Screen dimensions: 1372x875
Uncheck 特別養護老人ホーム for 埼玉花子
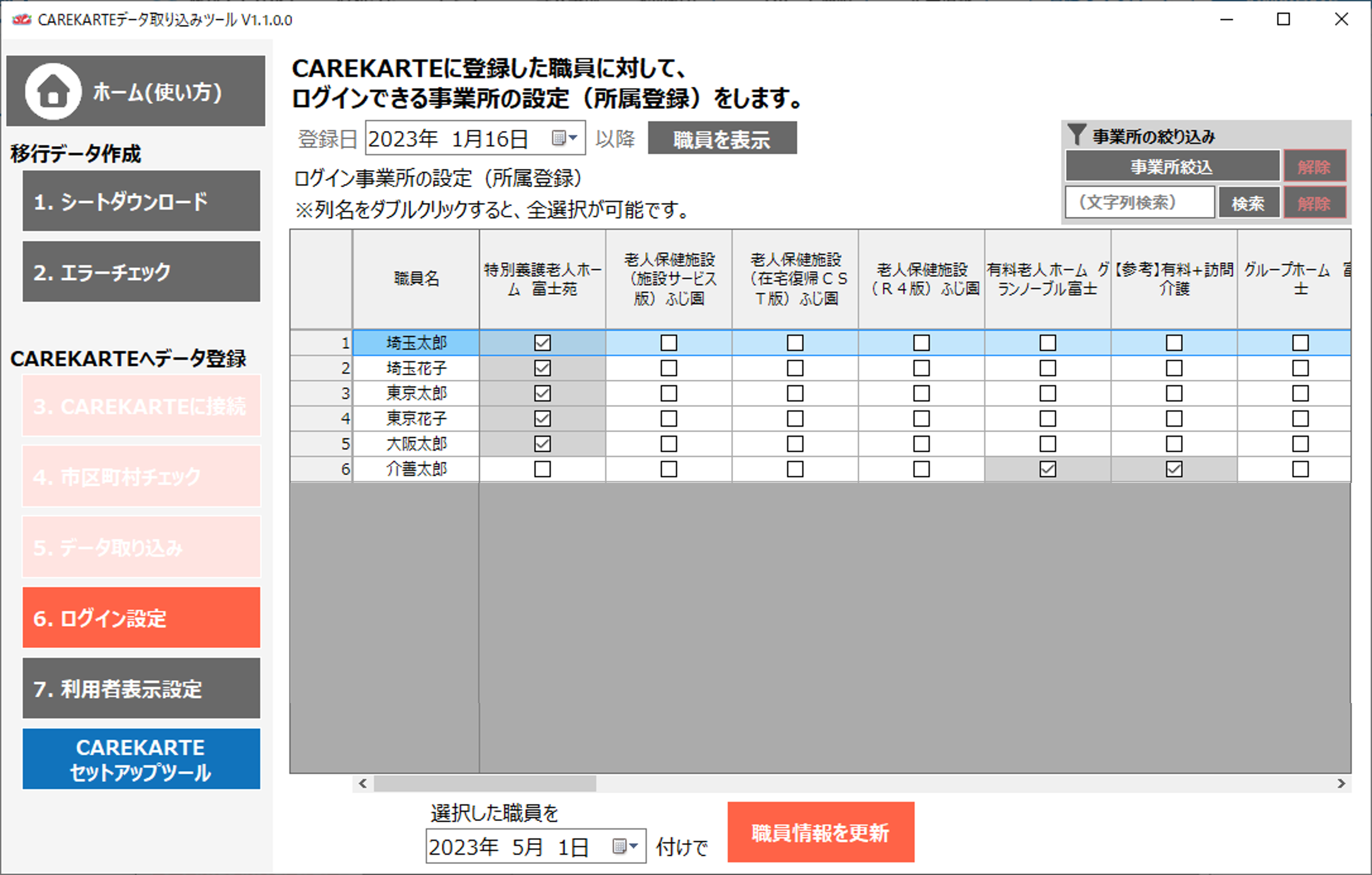542,368
